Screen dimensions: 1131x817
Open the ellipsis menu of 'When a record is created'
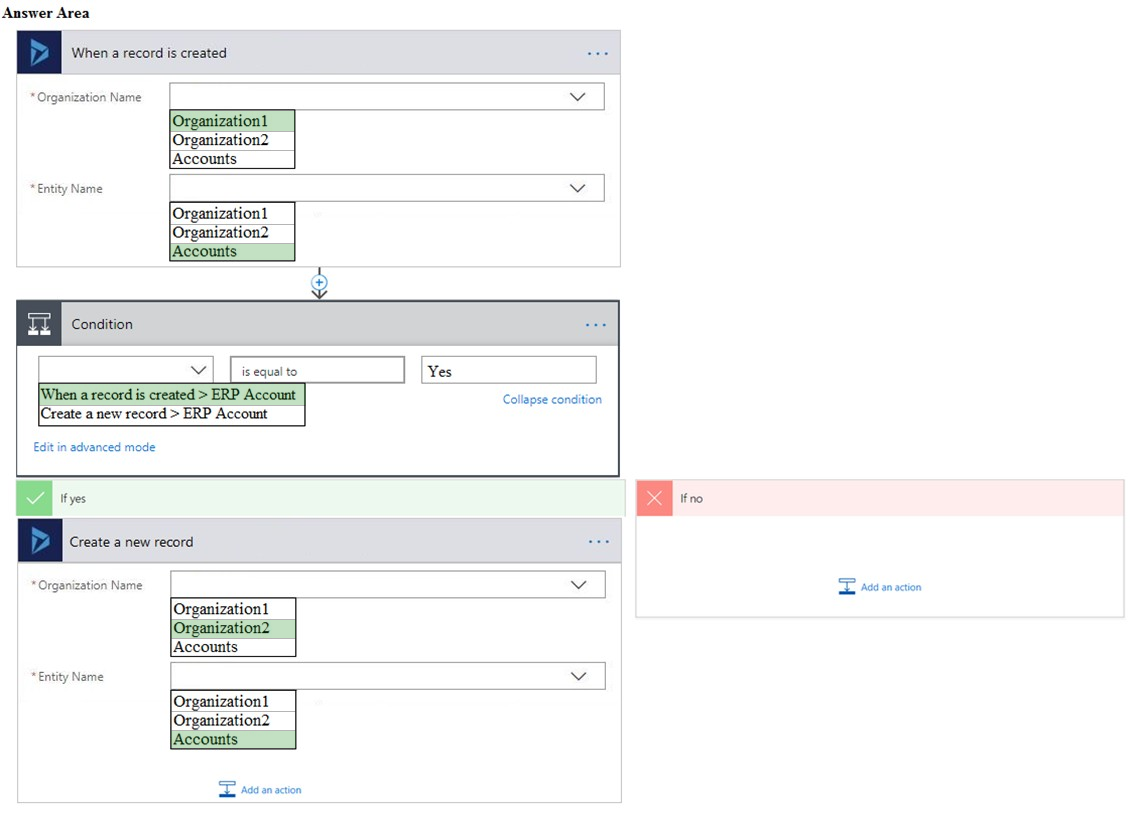click(597, 53)
